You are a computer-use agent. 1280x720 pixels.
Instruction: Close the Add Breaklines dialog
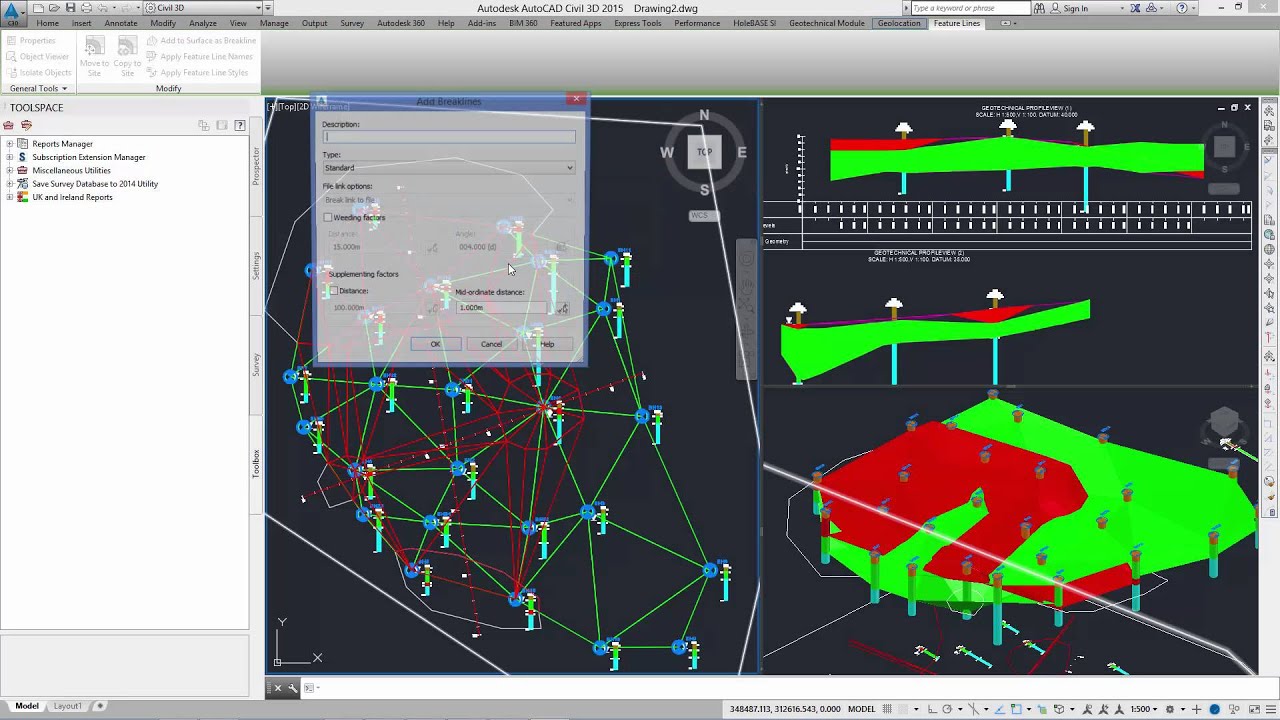pyautogui.click(x=576, y=99)
